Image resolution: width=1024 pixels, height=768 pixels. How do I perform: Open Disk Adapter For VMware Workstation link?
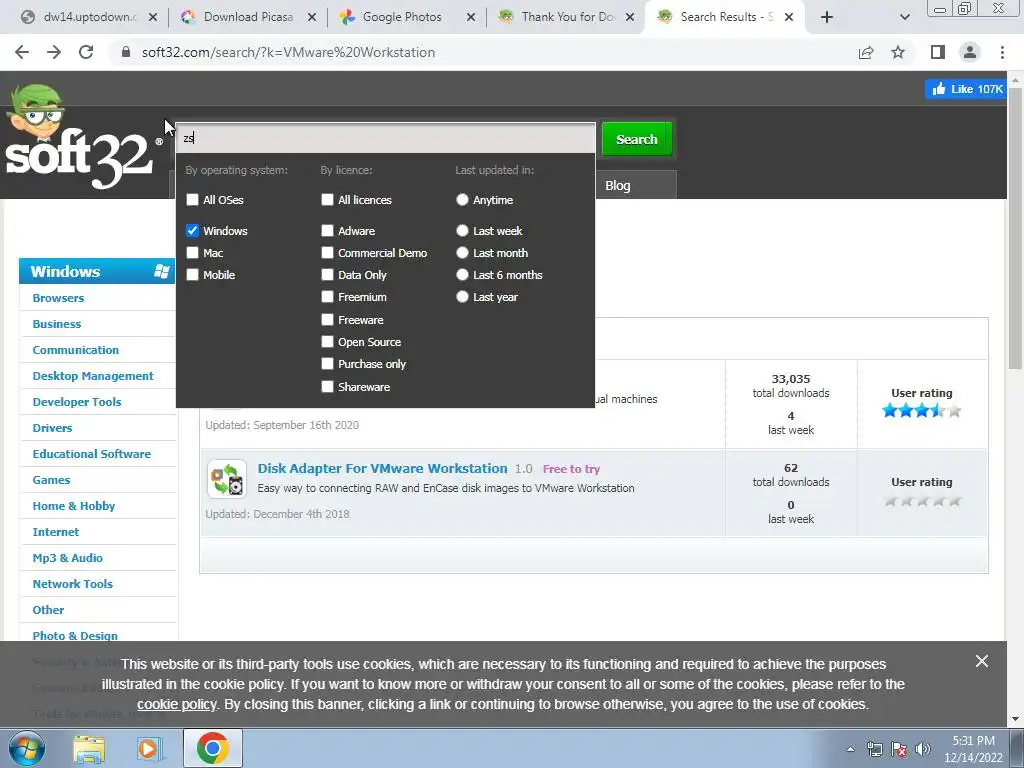click(x=382, y=468)
